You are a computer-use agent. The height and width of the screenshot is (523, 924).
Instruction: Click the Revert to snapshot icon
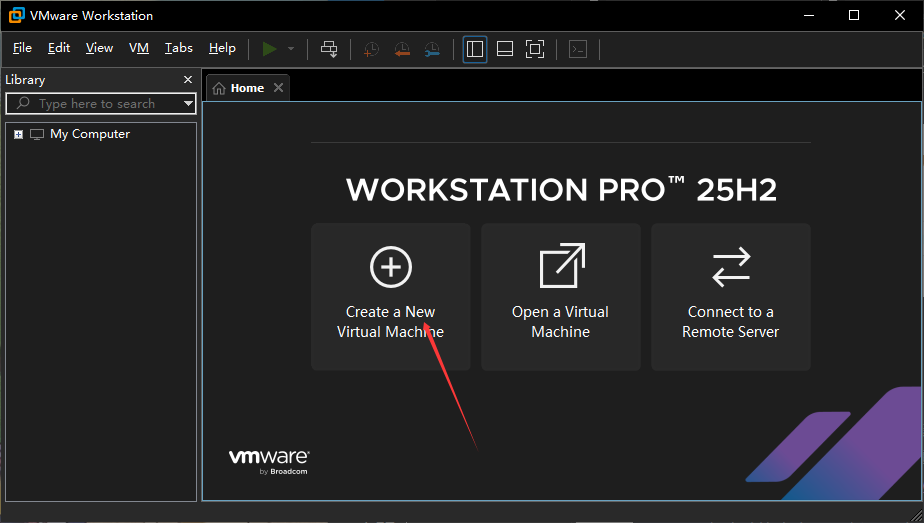(402, 49)
